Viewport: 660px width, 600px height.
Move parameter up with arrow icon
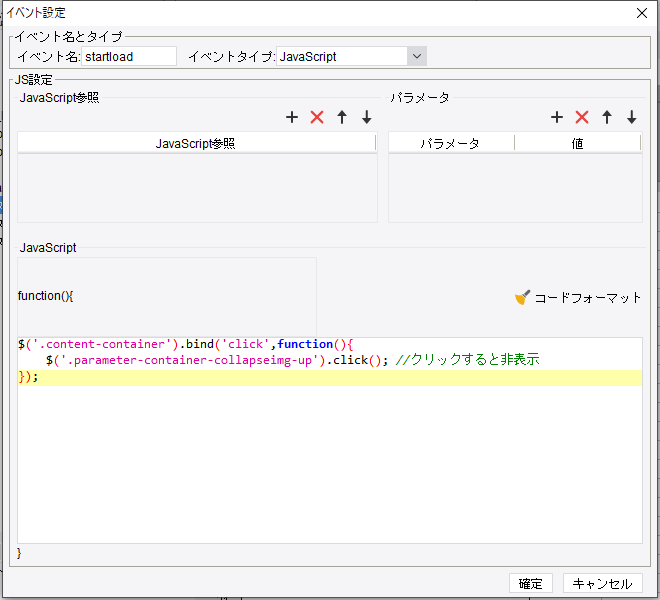coord(607,117)
